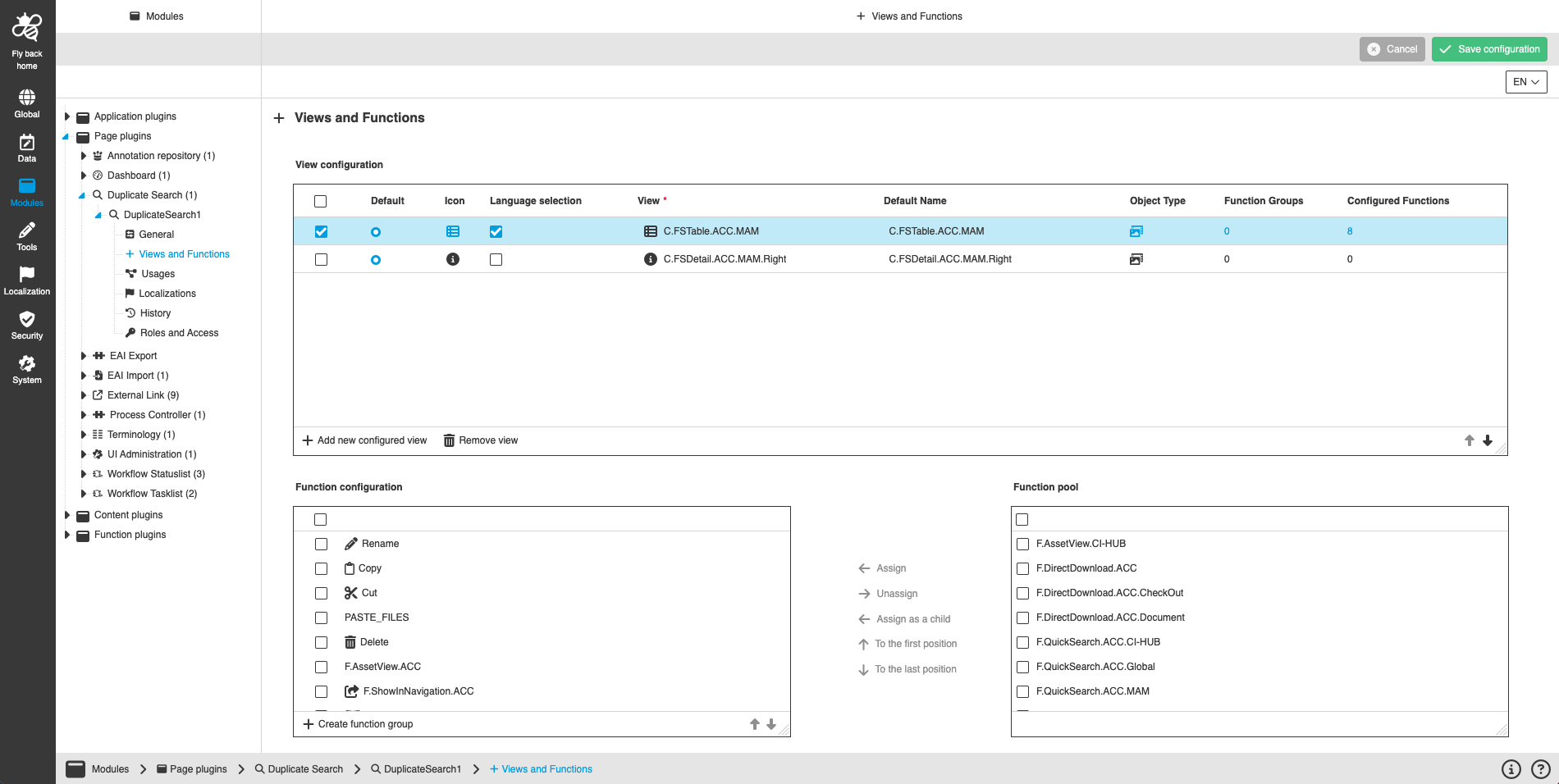Uncheck Language selection for C.FSTable.ACC.MAM
Image resolution: width=1559 pixels, height=784 pixels.
pyautogui.click(x=496, y=231)
